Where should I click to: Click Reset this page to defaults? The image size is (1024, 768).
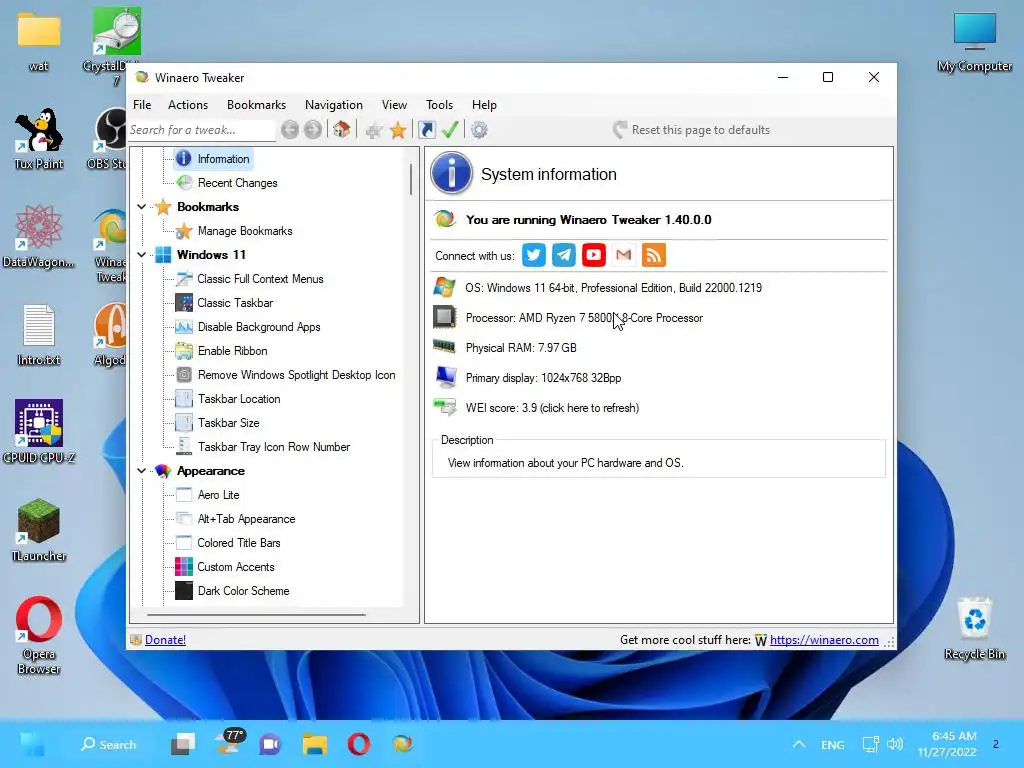[692, 130]
